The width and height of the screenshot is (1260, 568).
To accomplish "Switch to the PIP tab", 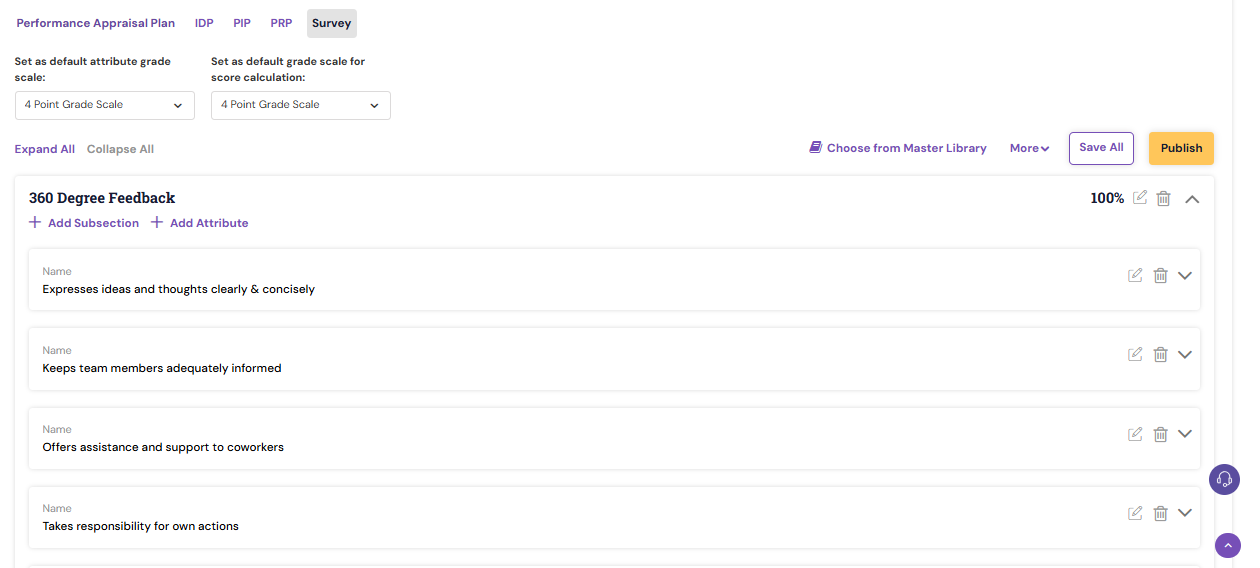I will click(242, 23).
